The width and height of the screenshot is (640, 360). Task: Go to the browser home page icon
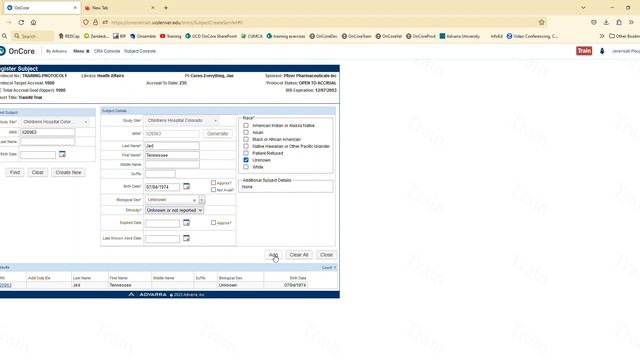[33, 22]
